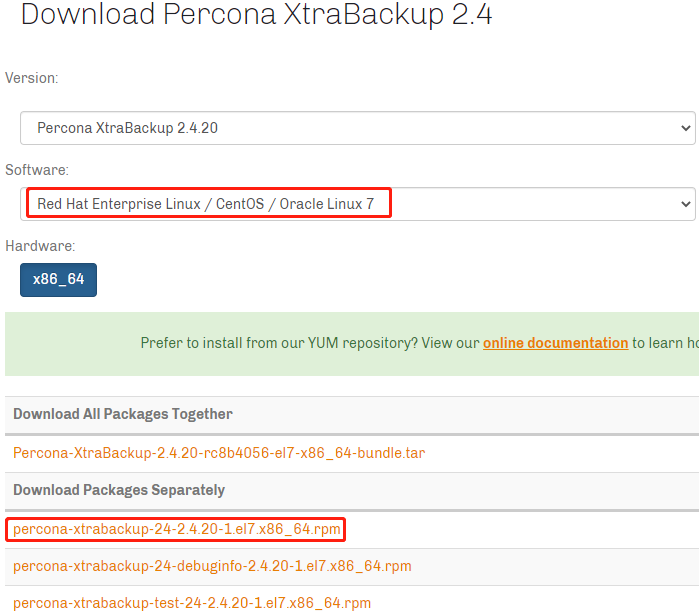The image size is (699, 615).
Task: Click the Download Packages Separately header
Action: [119, 490]
